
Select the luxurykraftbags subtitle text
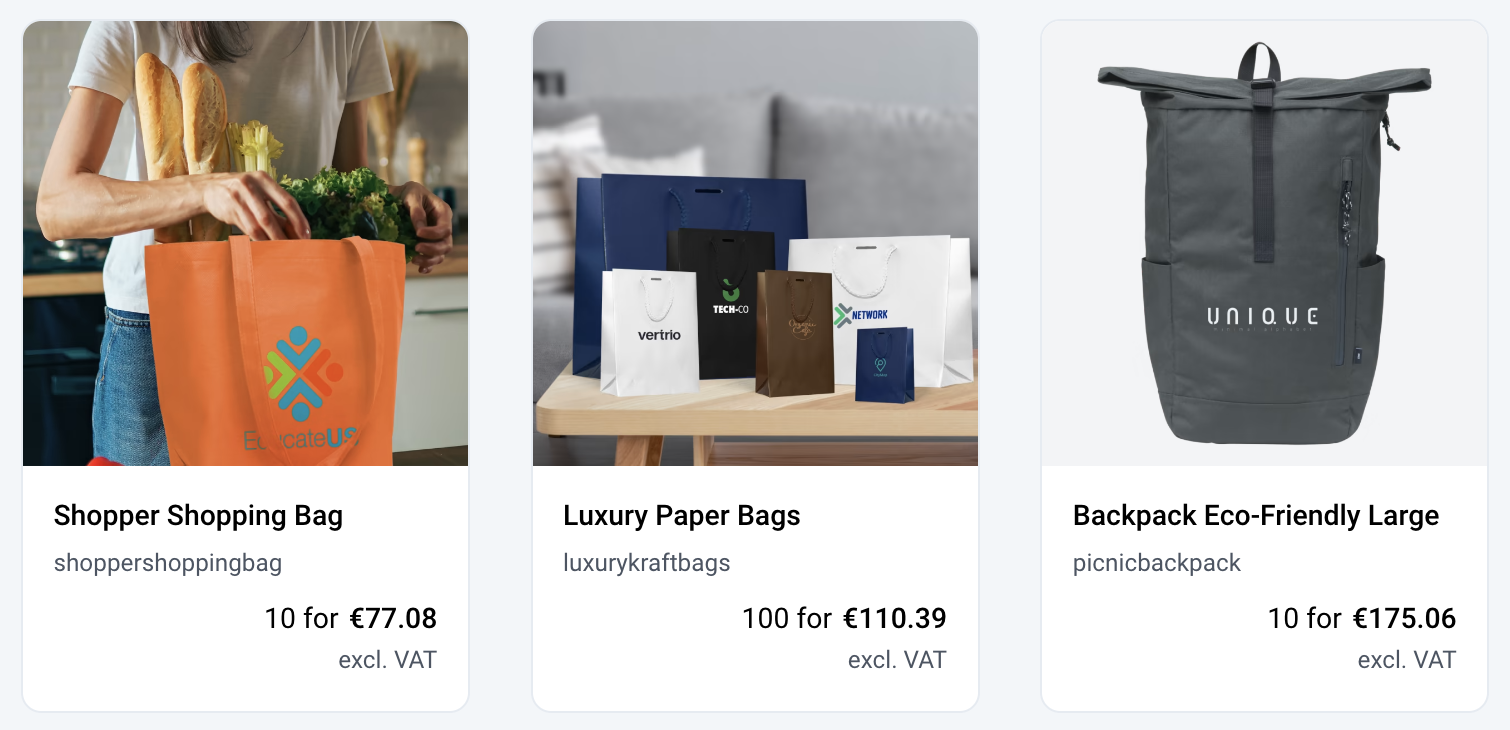(x=647, y=563)
